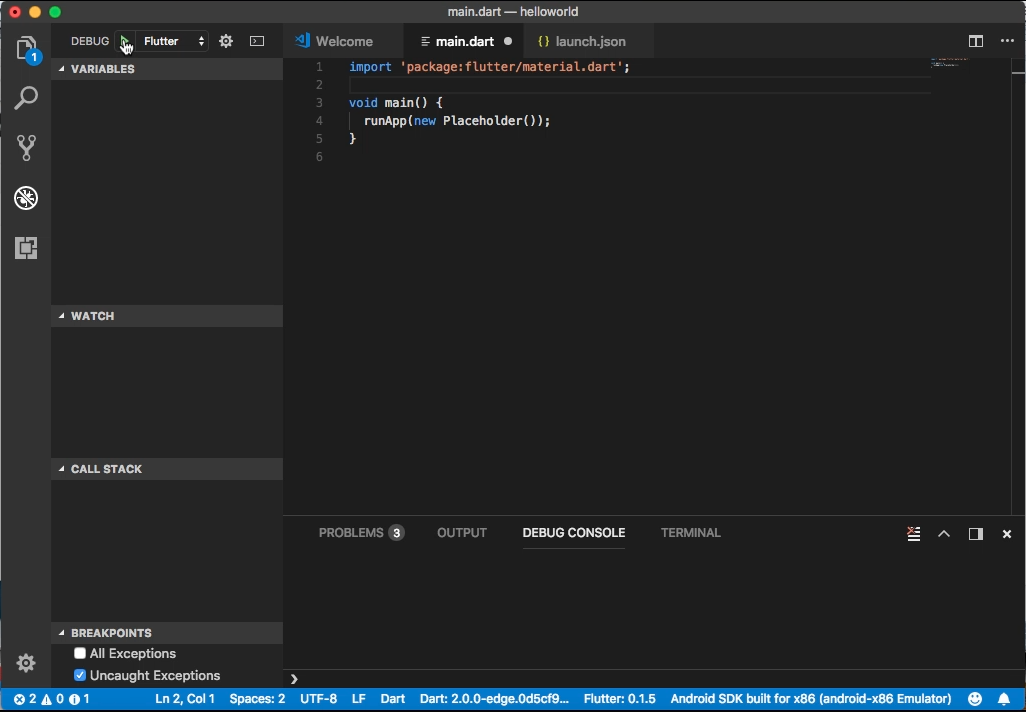This screenshot has width=1026, height=712.
Task: Open the Source Control view
Action: pyautogui.click(x=26, y=148)
